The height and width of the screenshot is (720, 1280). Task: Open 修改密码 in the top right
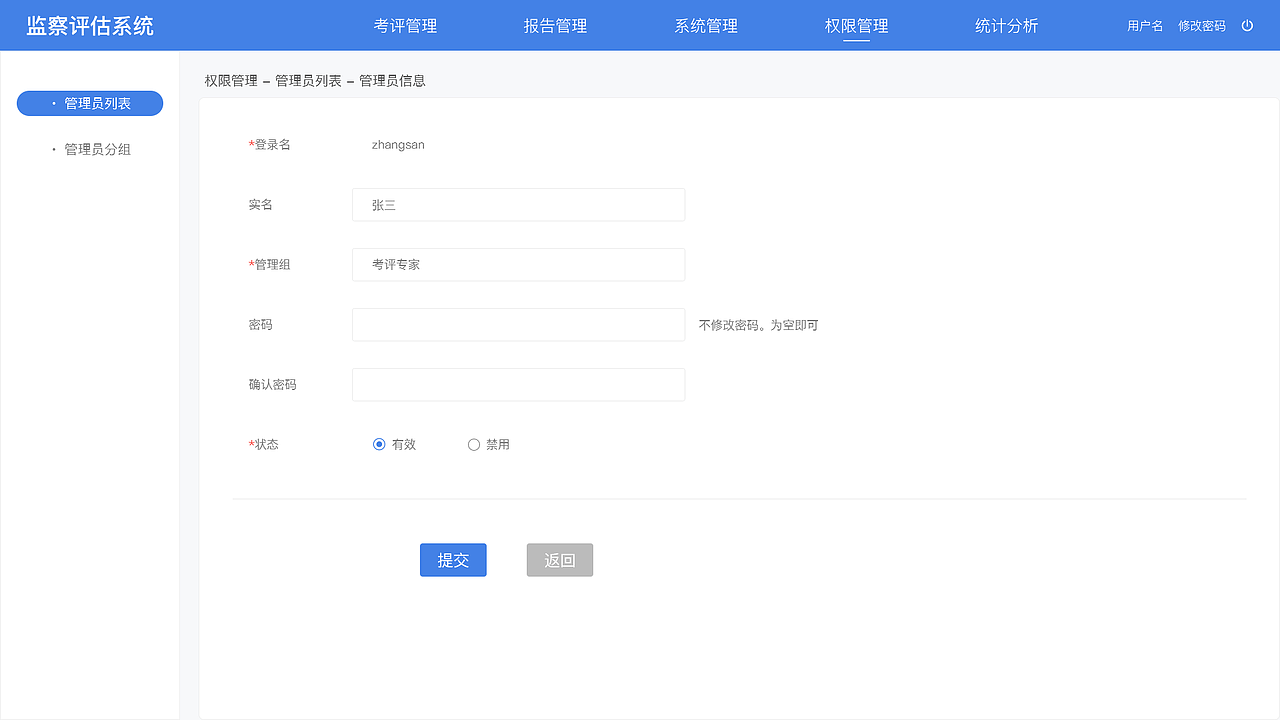pyautogui.click(x=1202, y=25)
